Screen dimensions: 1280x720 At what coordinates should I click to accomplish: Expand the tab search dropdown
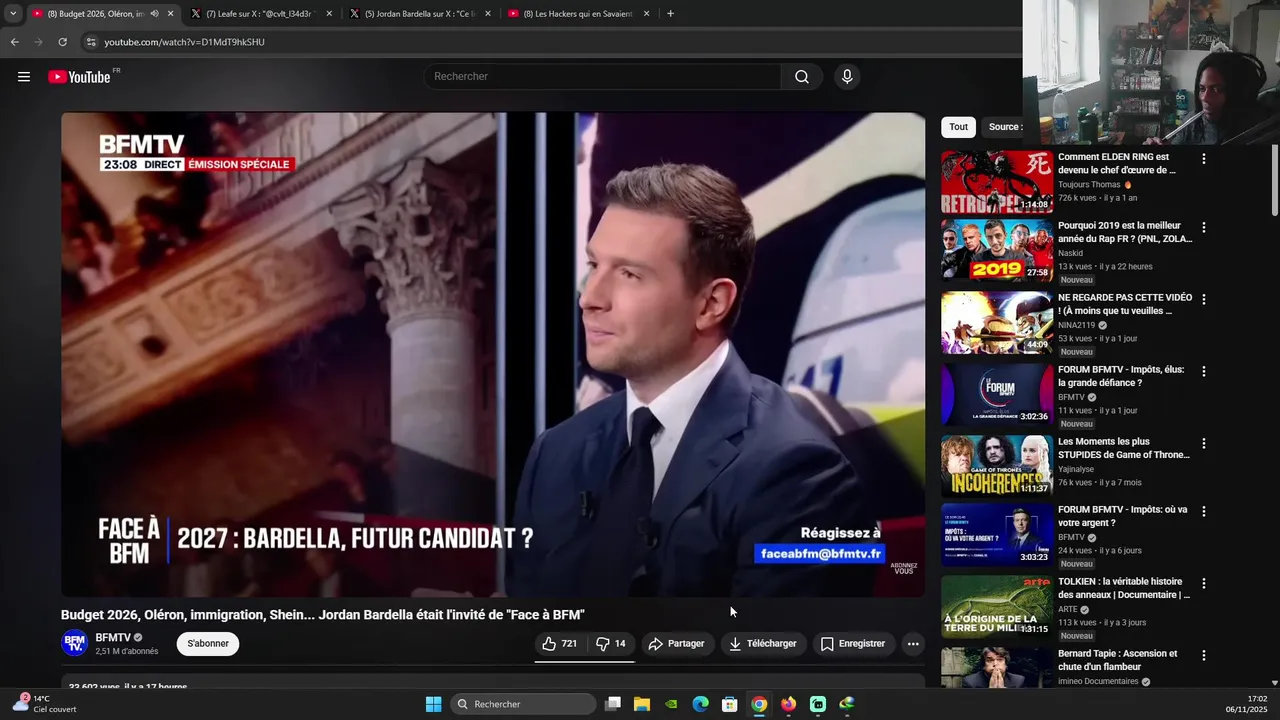(x=12, y=14)
